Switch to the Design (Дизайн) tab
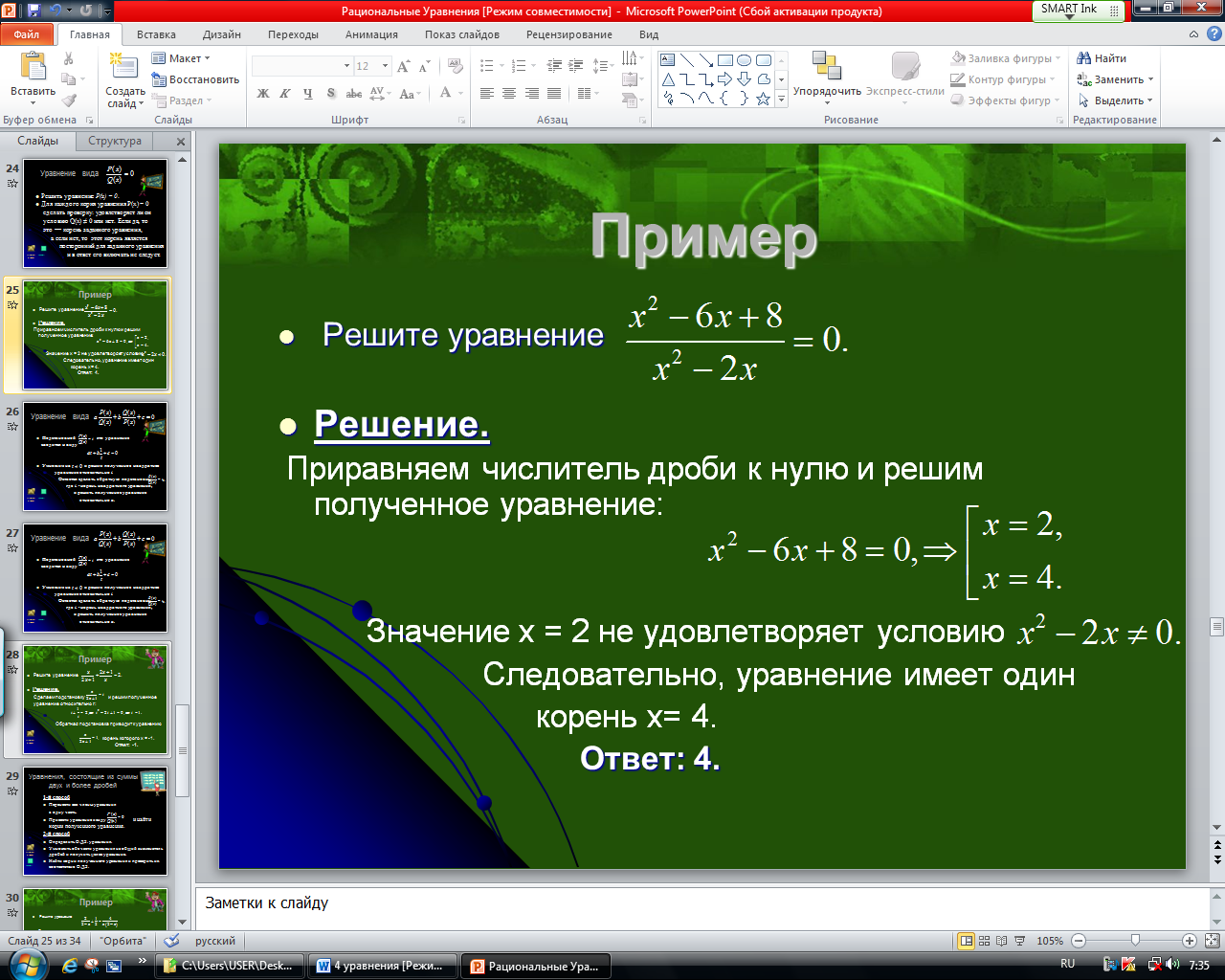Image resolution: width=1225 pixels, height=980 pixels. [222, 34]
